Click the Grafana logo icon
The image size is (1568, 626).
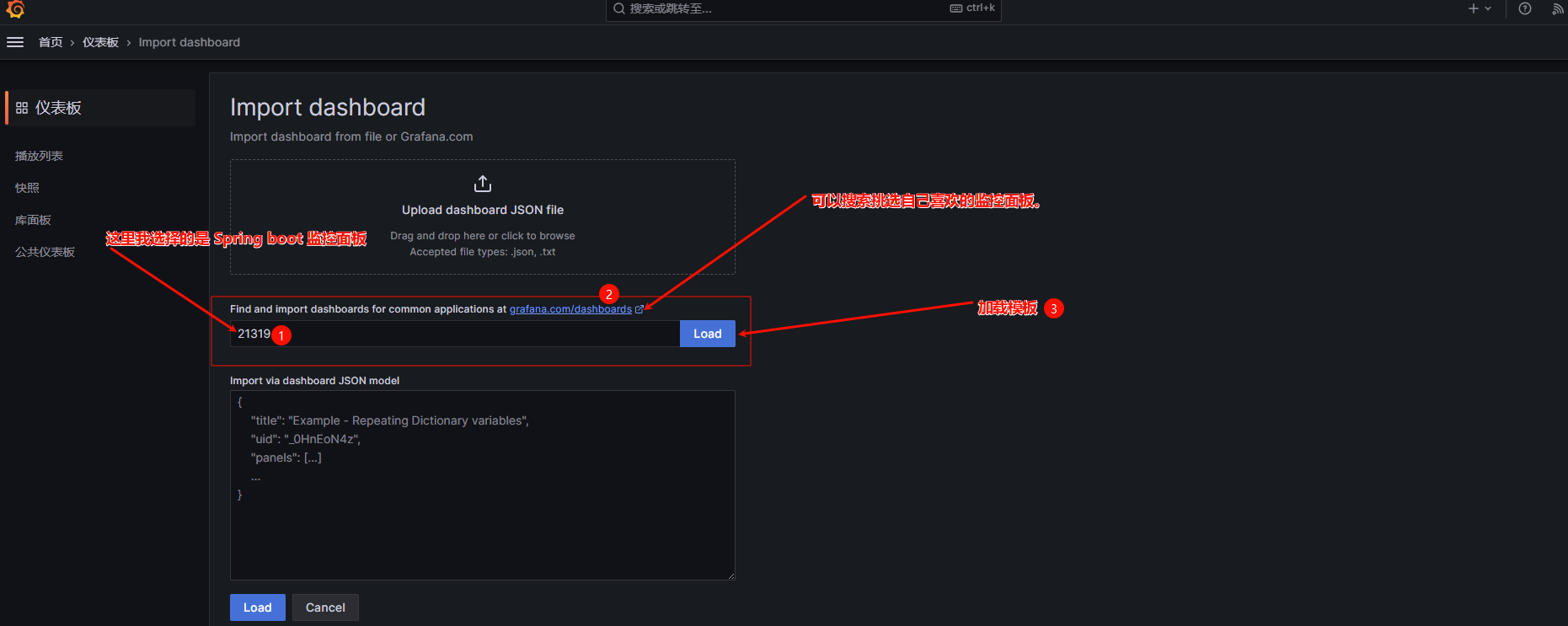(x=15, y=9)
